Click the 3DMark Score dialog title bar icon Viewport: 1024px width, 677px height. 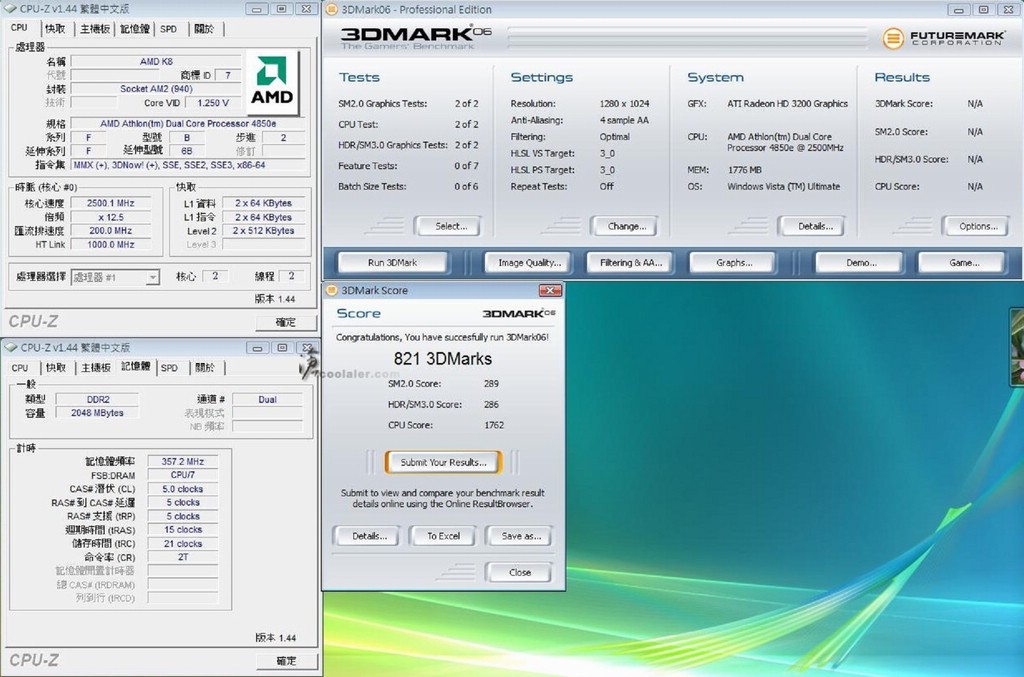(332, 291)
